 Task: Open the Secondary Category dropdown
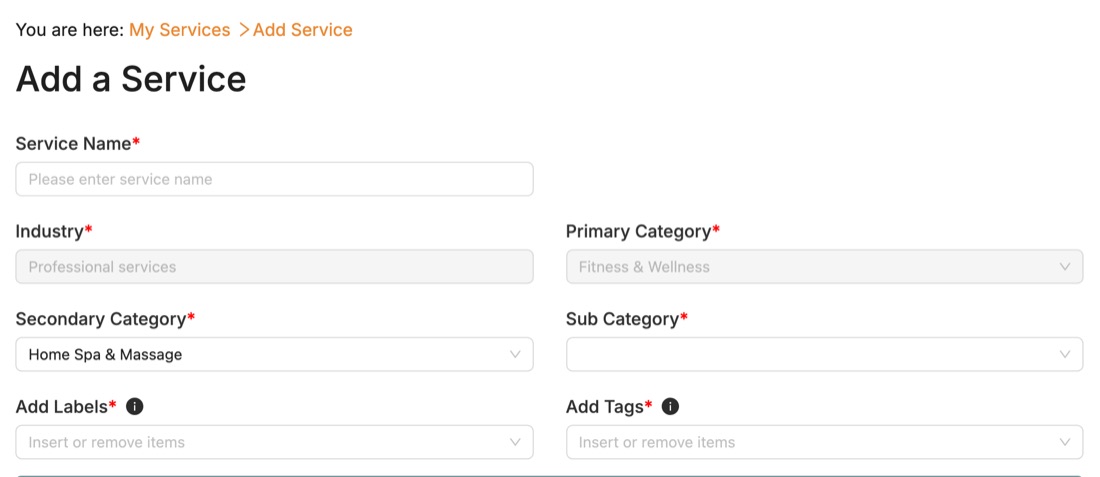coord(274,354)
